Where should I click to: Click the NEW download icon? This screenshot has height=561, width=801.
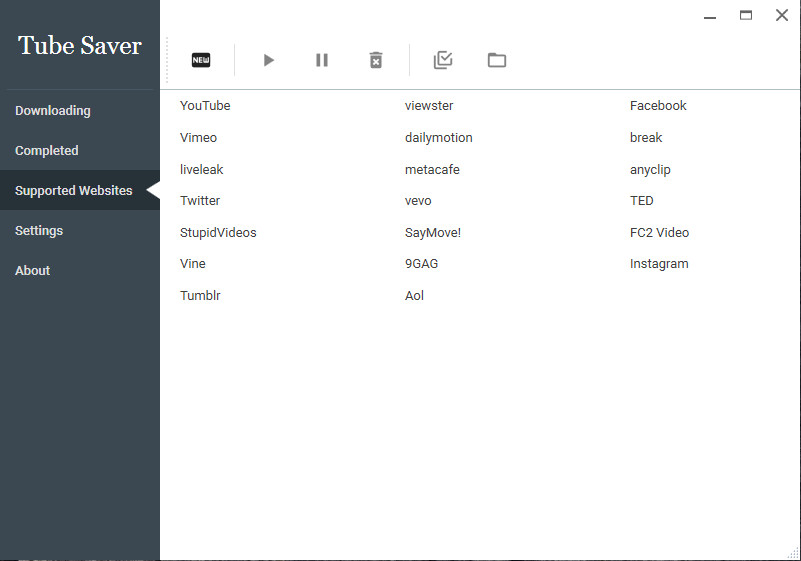(x=201, y=60)
